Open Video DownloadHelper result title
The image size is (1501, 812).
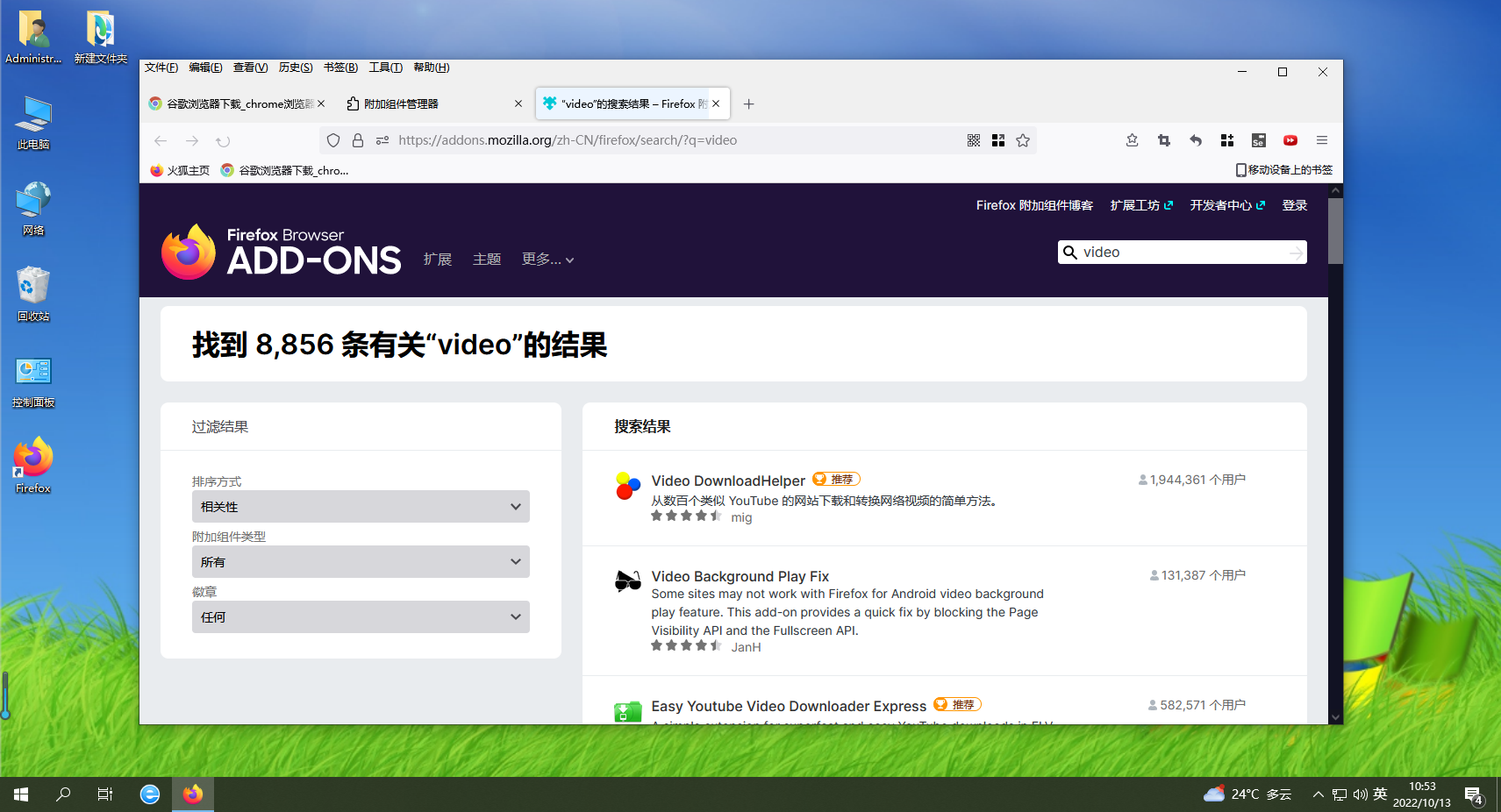point(728,481)
